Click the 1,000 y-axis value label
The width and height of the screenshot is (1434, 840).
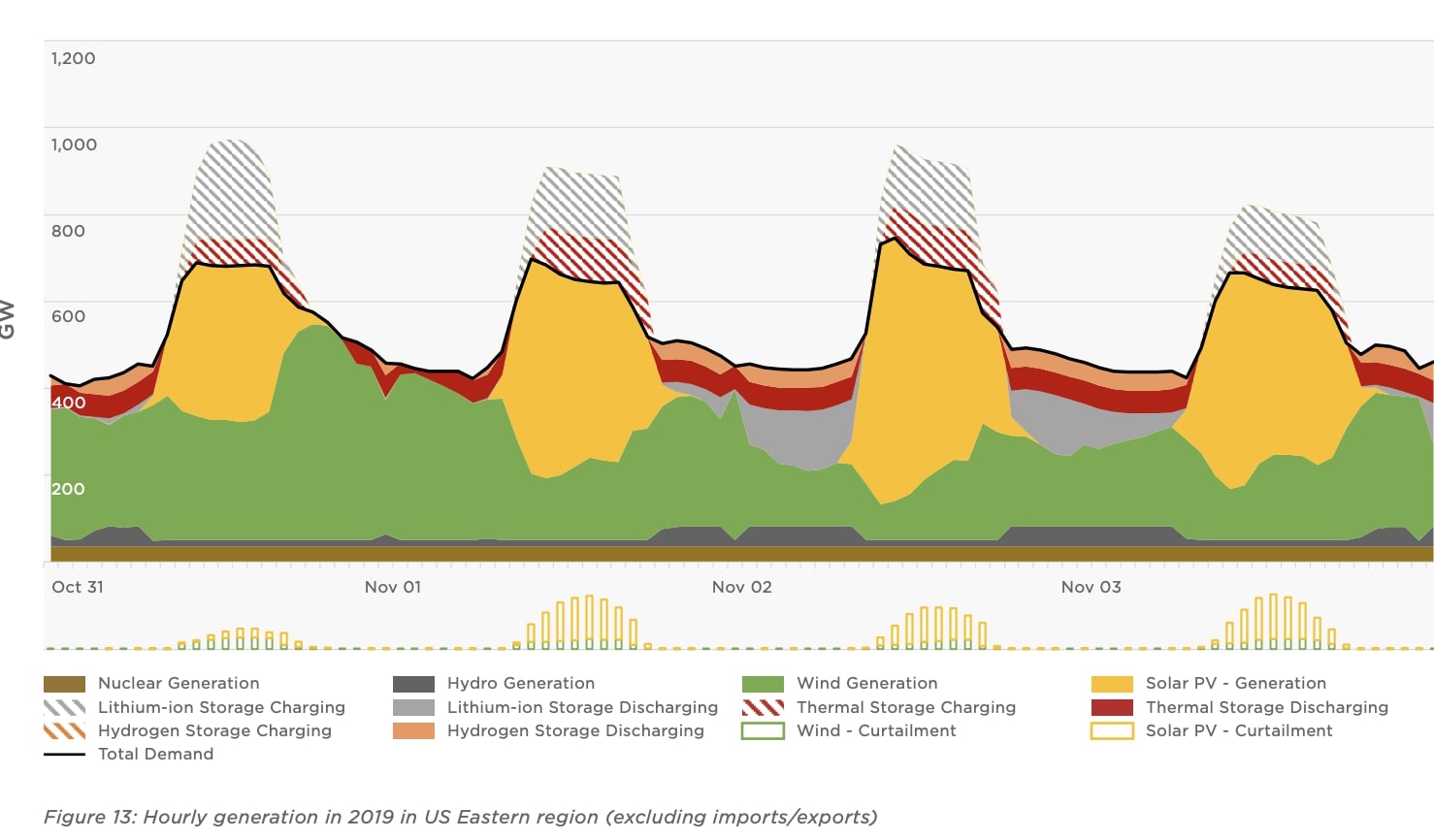74,145
